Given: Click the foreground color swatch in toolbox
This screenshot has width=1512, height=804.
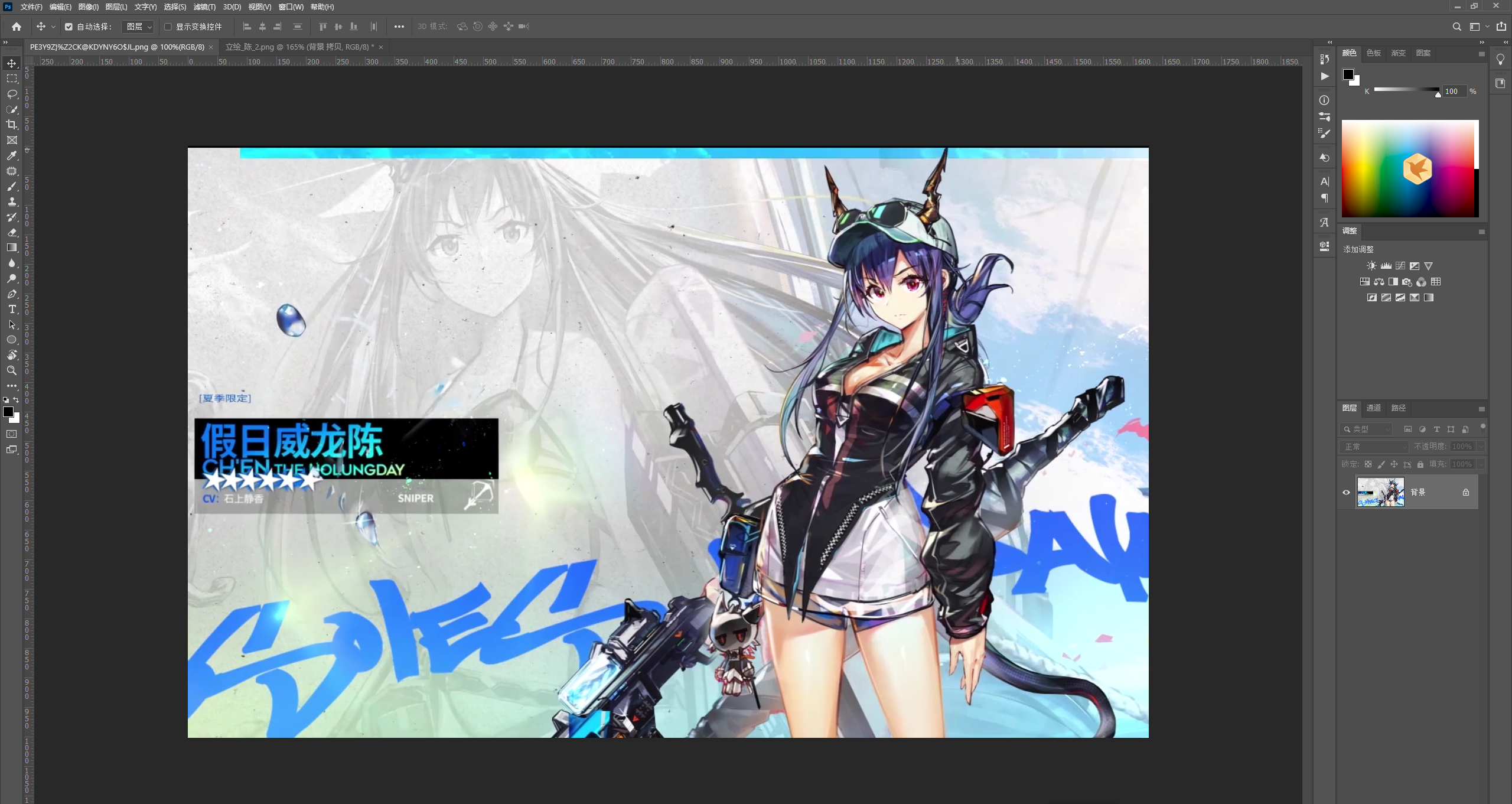Looking at the screenshot, I should [8, 412].
